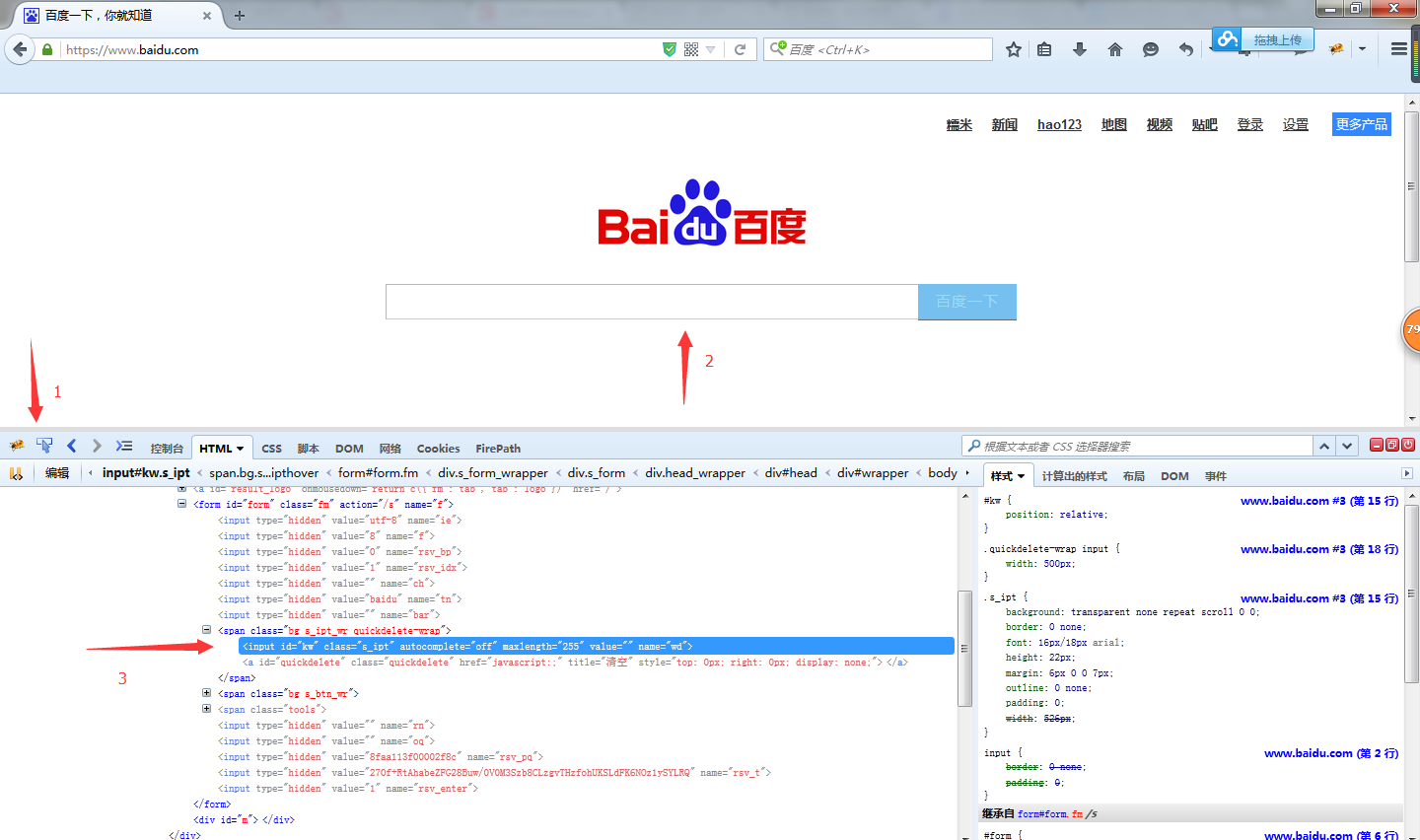Click the QR code icon in address bar
Image resolution: width=1420 pixels, height=840 pixels.
point(691,49)
